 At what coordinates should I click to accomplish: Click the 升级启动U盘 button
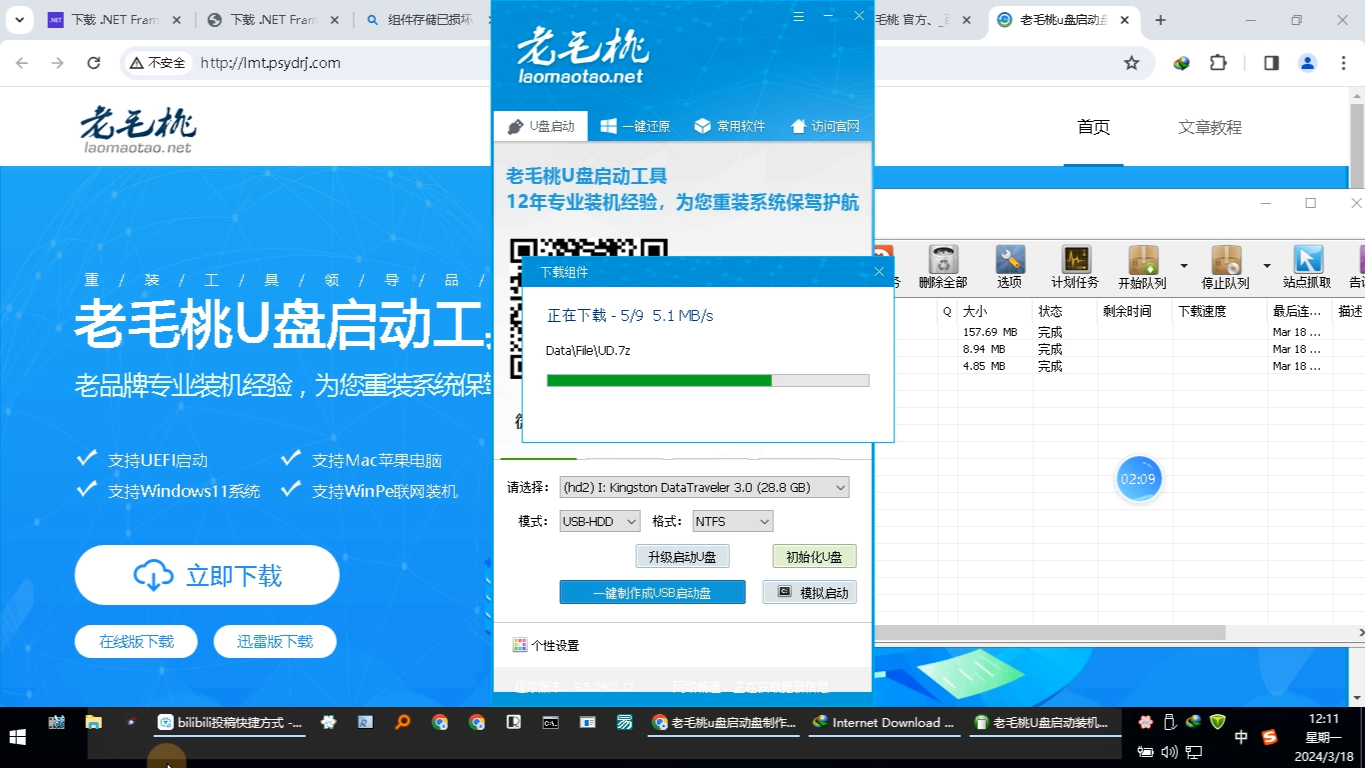[x=682, y=557]
